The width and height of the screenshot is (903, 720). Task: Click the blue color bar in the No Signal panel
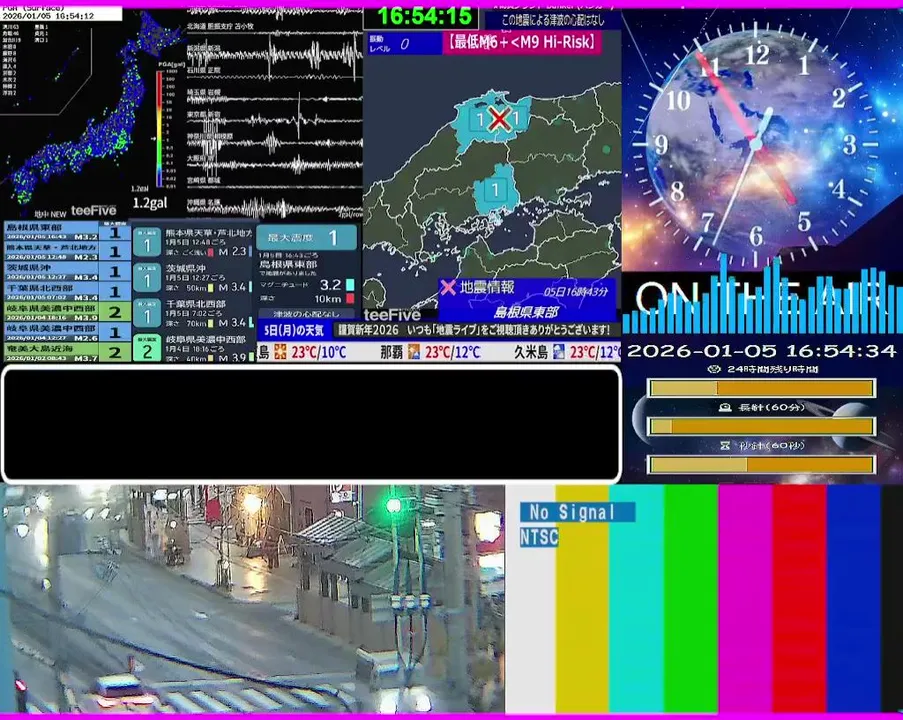853,599
